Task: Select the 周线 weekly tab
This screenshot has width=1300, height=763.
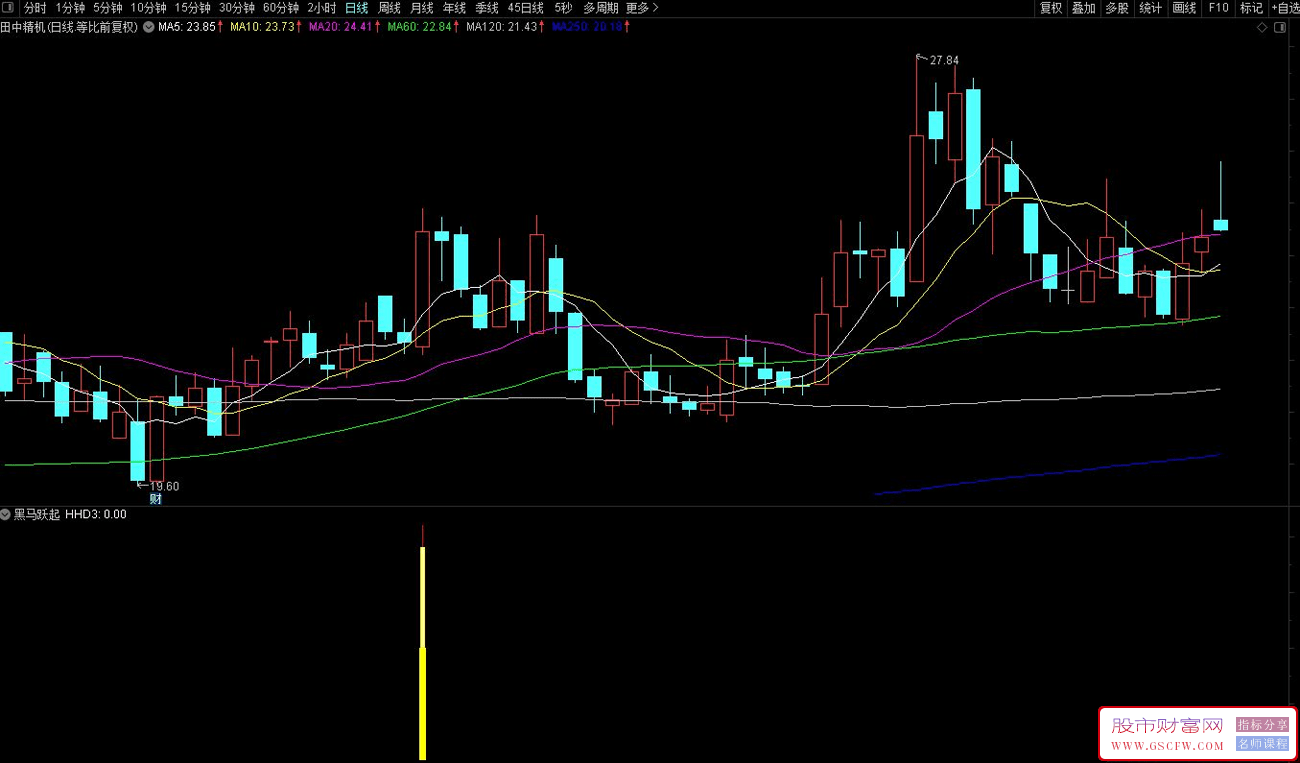Action: tap(389, 8)
